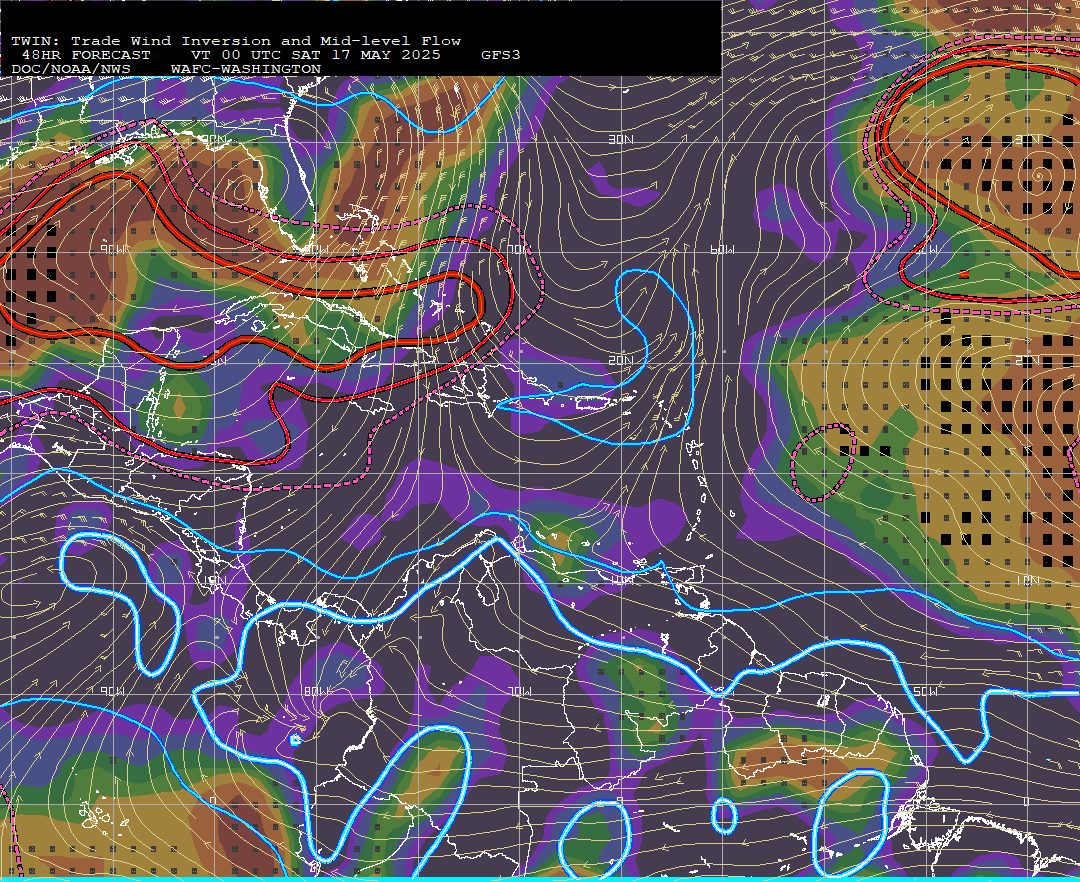Click the "60W" longitude label
The image size is (1080, 882).
pos(722,250)
